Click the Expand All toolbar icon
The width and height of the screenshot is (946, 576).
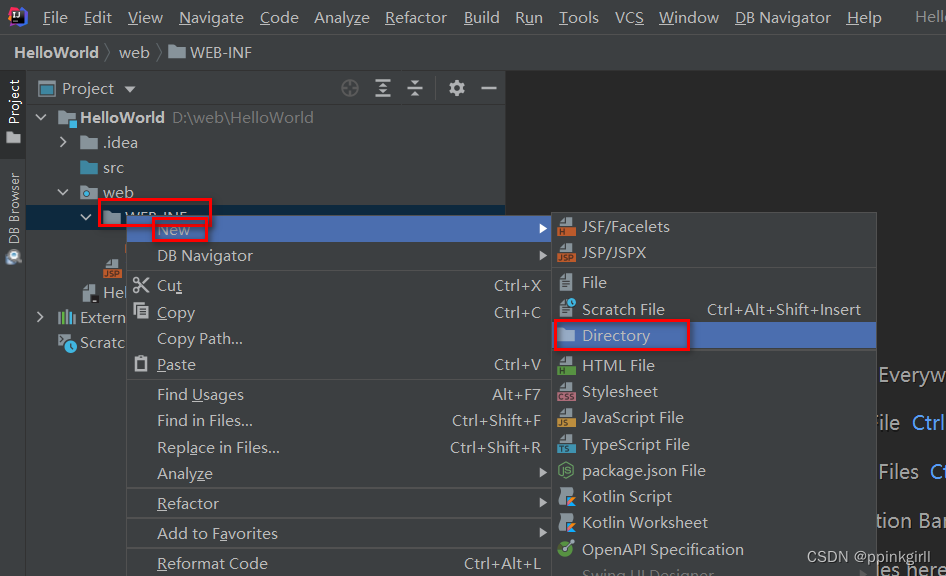pyautogui.click(x=383, y=88)
